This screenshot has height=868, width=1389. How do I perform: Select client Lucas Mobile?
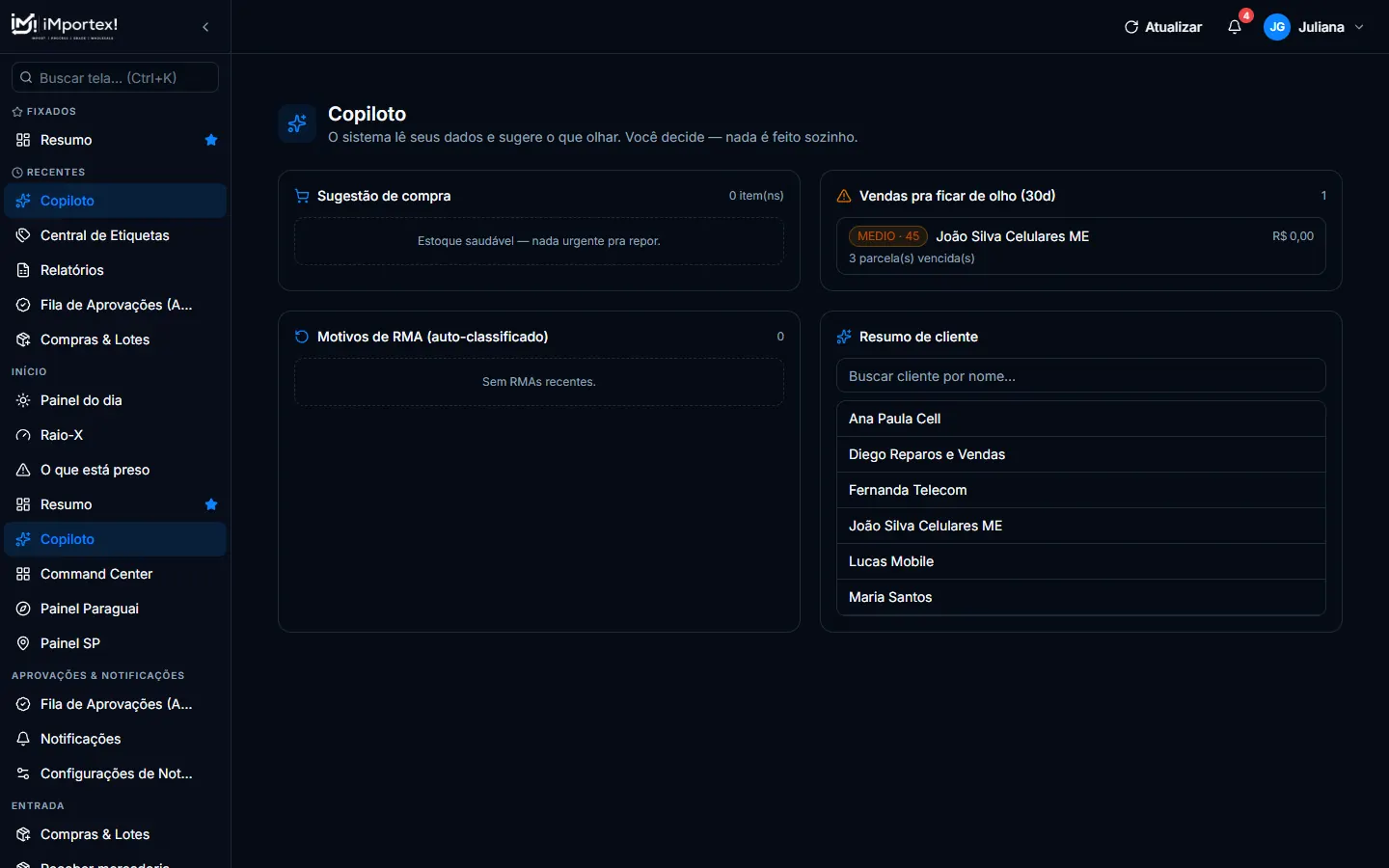pyautogui.click(x=1080, y=561)
